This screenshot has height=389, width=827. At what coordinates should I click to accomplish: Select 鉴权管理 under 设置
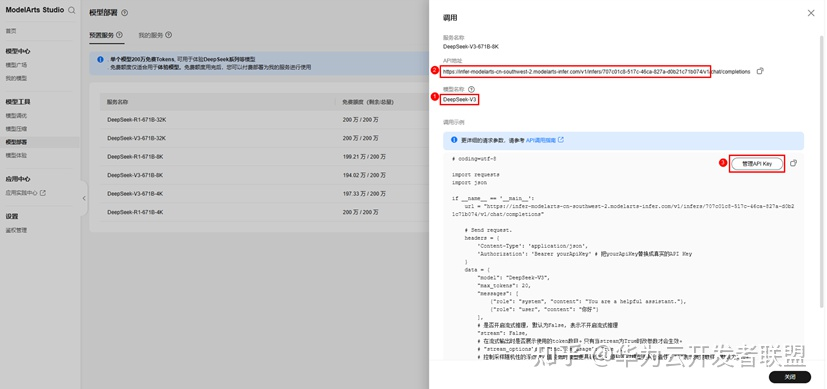click(16, 230)
